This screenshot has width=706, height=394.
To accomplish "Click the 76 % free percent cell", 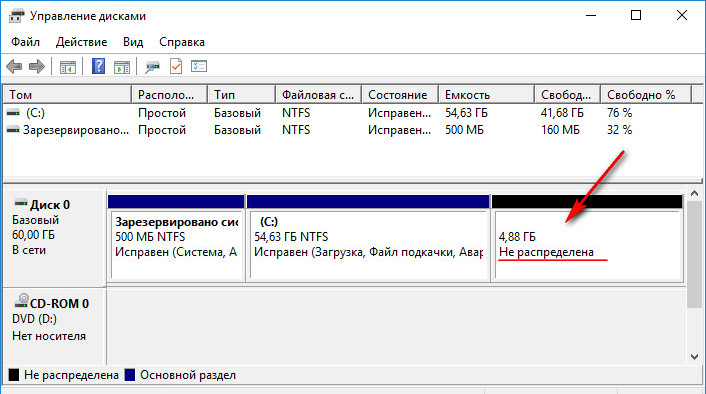I will pyautogui.click(x=620, y=113).
